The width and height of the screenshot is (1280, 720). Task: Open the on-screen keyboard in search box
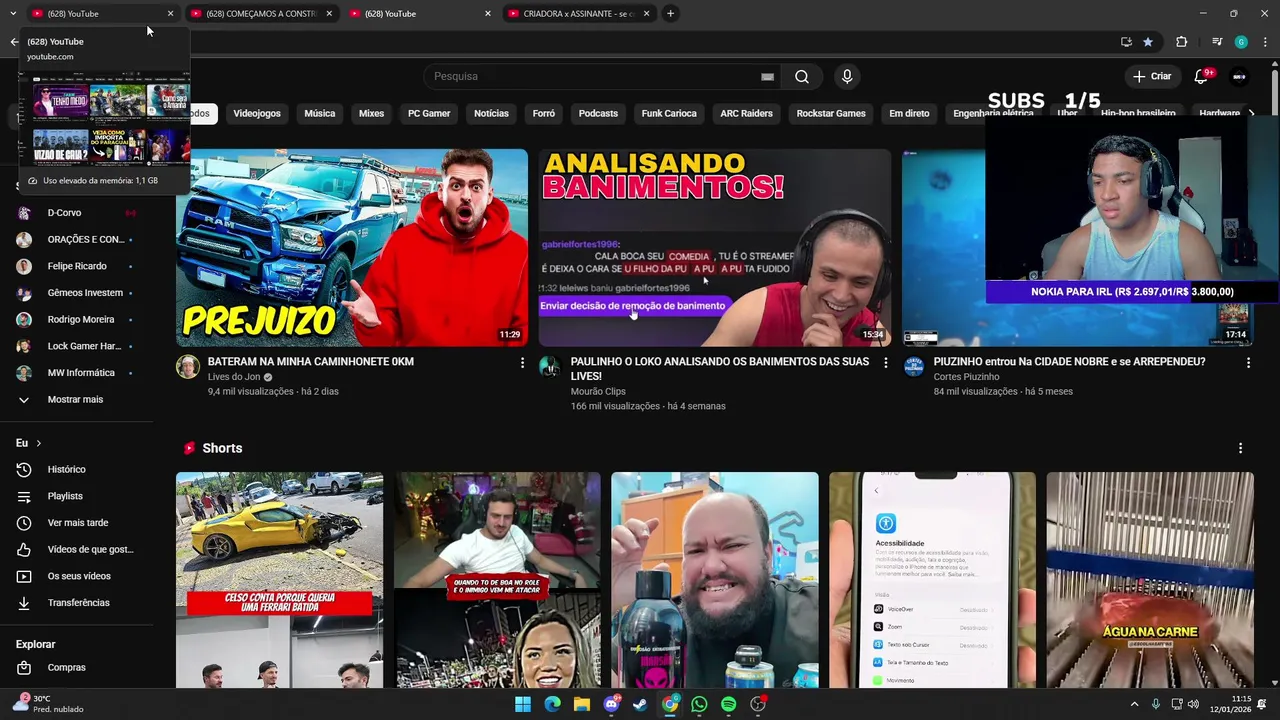767,77
